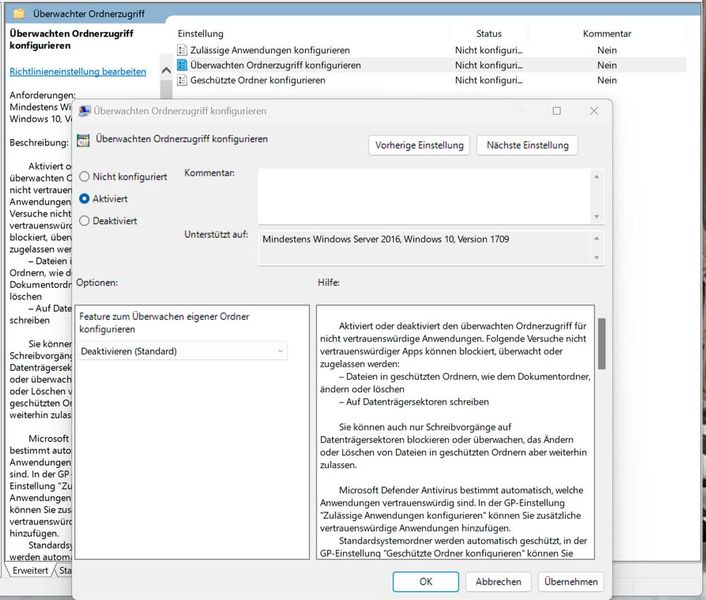Click the Hilfe text scrollbar thumb
706x600 pixels.
point(602,343)
